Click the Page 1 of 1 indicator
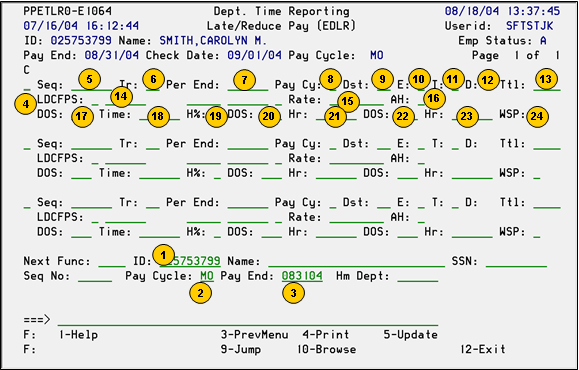The width and height of the screenshot is (579, 370). 516,55
